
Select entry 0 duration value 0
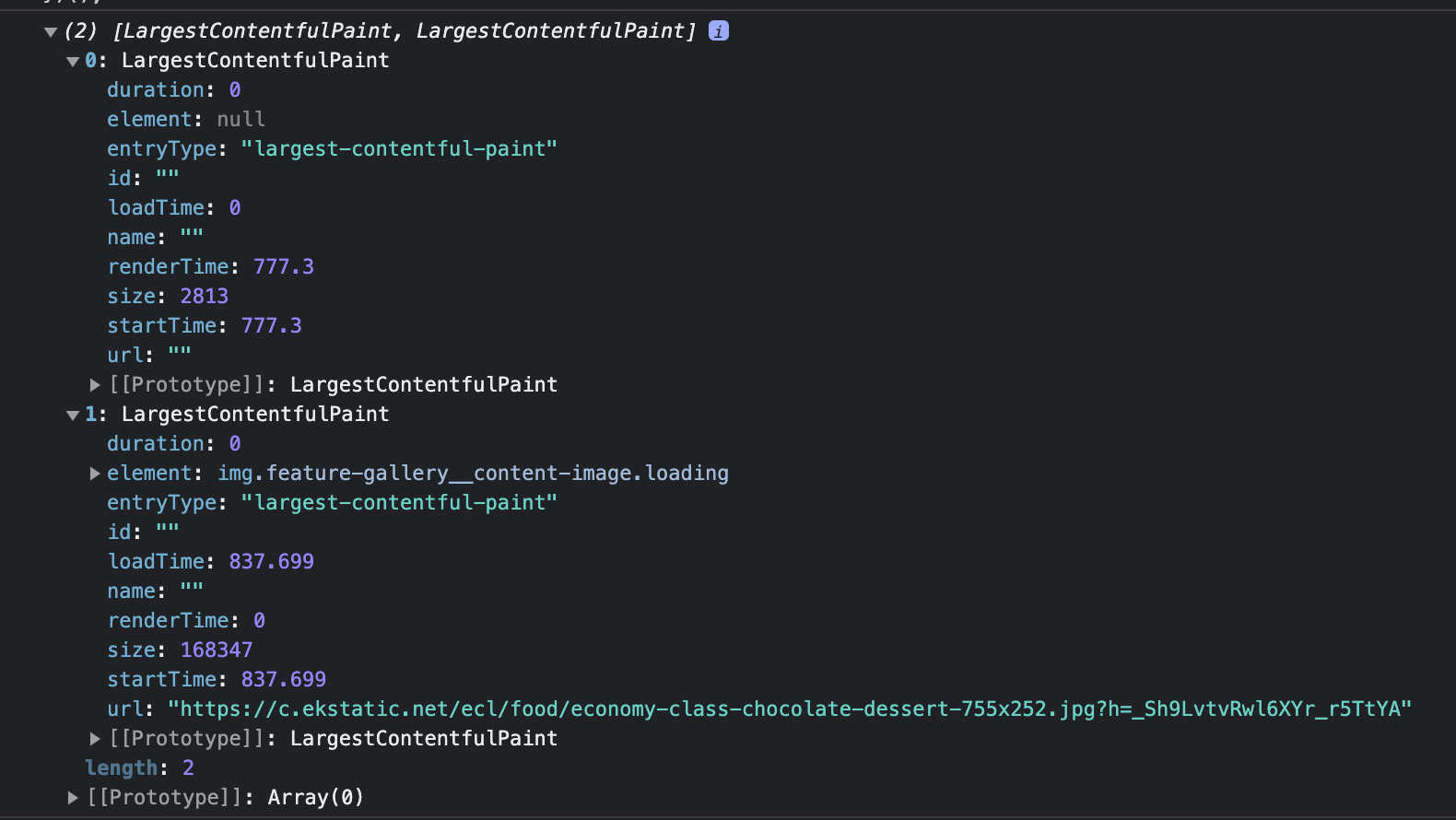[235, 89]
